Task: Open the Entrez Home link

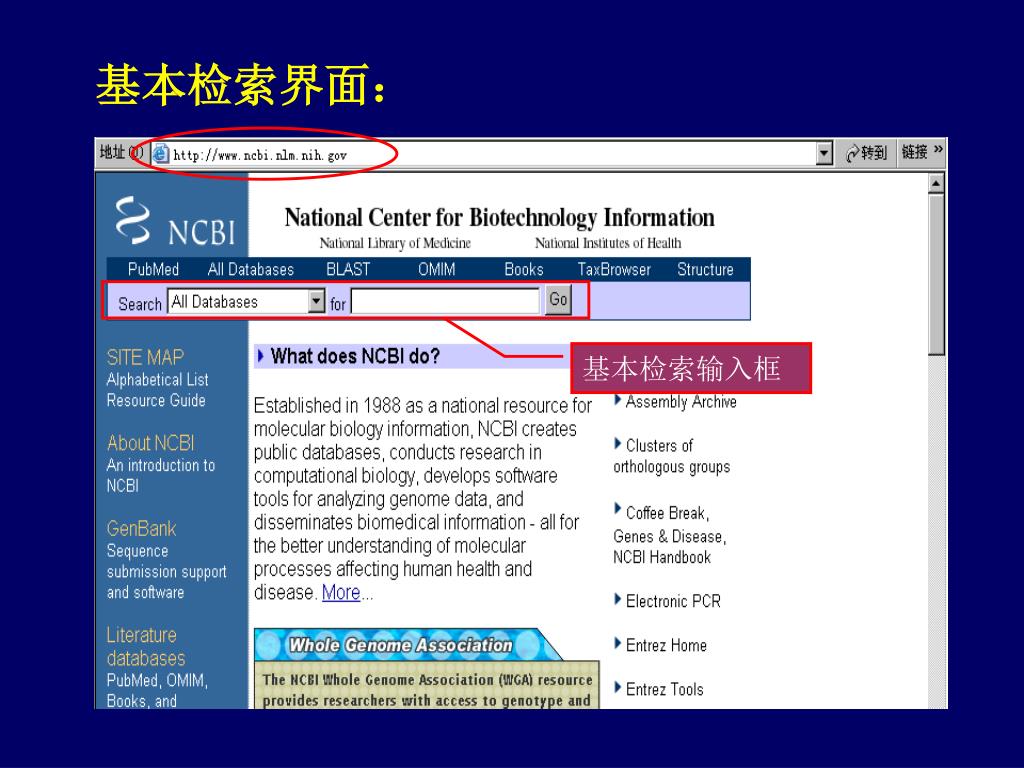Action: (666, 645)
